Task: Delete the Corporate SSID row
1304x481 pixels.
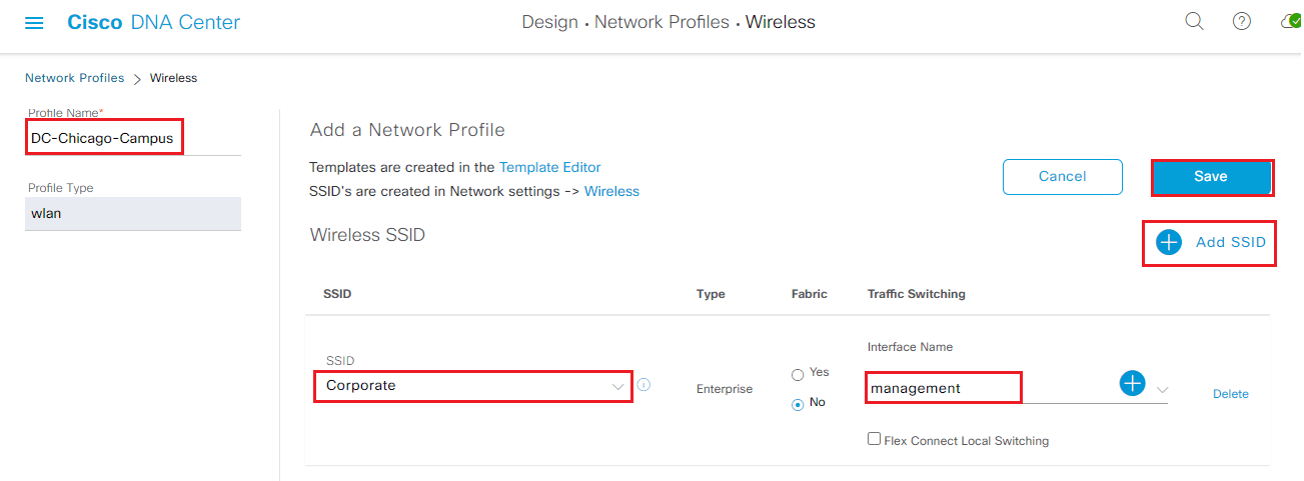Action: [1231, 394]
